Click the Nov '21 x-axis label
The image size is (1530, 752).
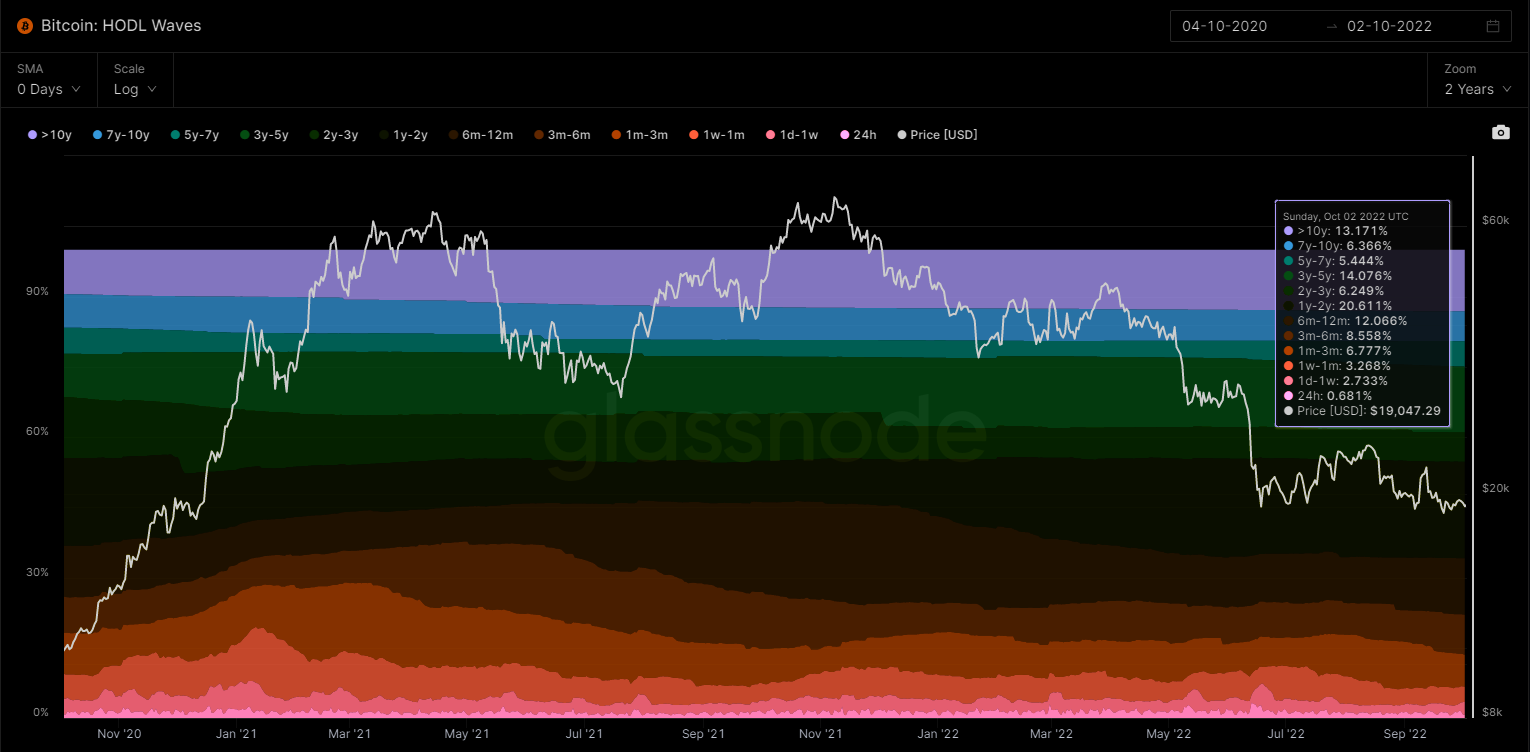coord(821,734)
